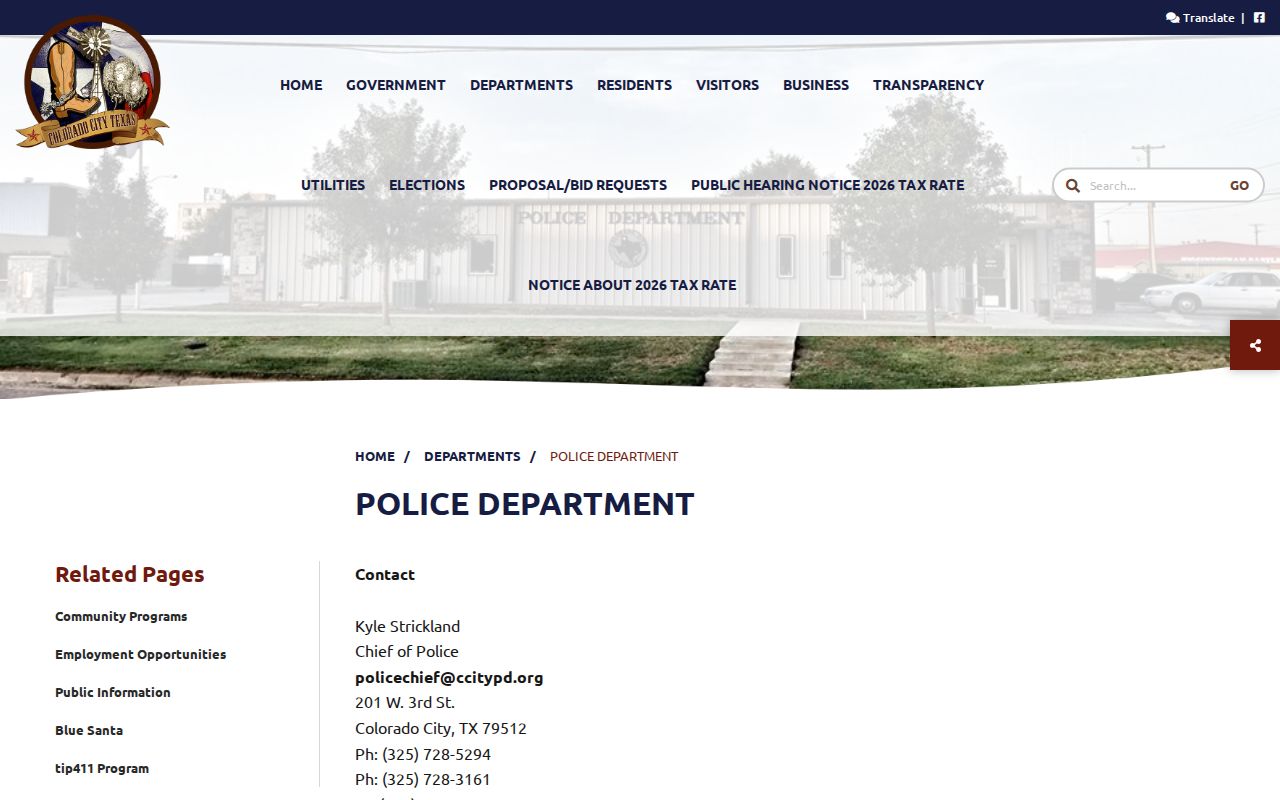Select Utilities in the navigation
Viewport: 1280px width, 800px height.
pos(333,185)
